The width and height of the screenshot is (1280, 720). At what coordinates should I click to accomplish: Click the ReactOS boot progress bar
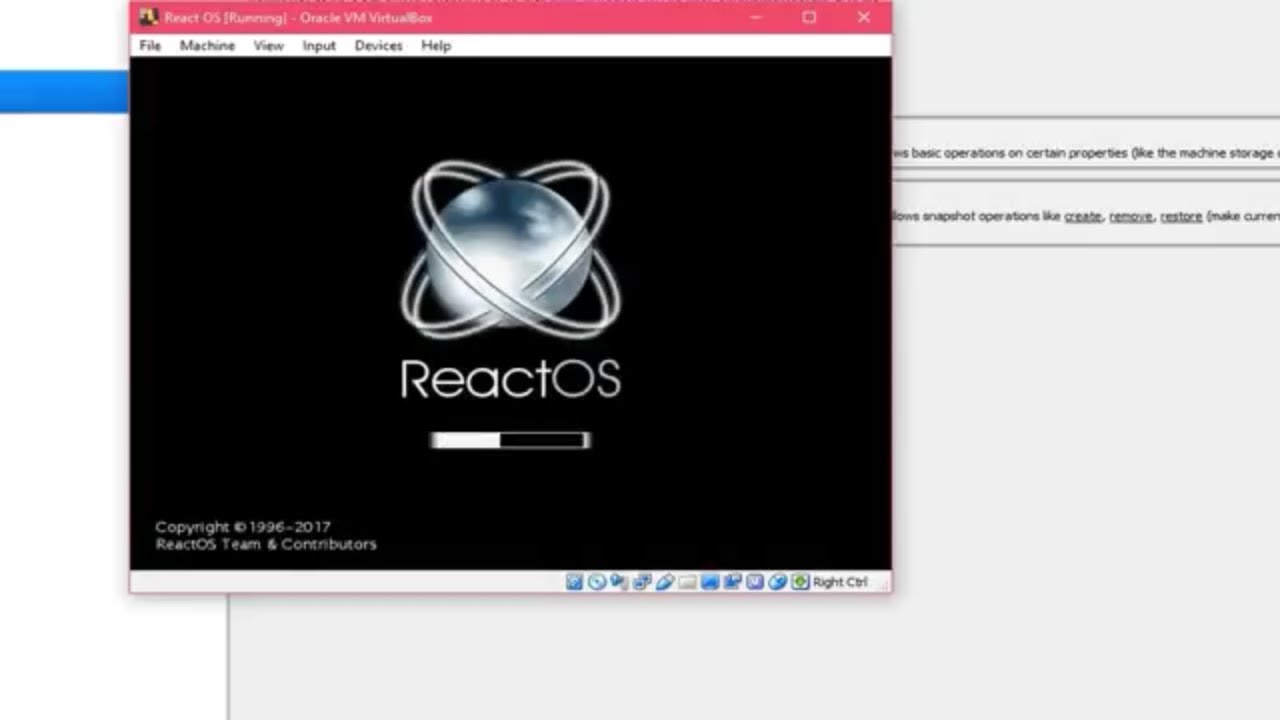point(510,440)
